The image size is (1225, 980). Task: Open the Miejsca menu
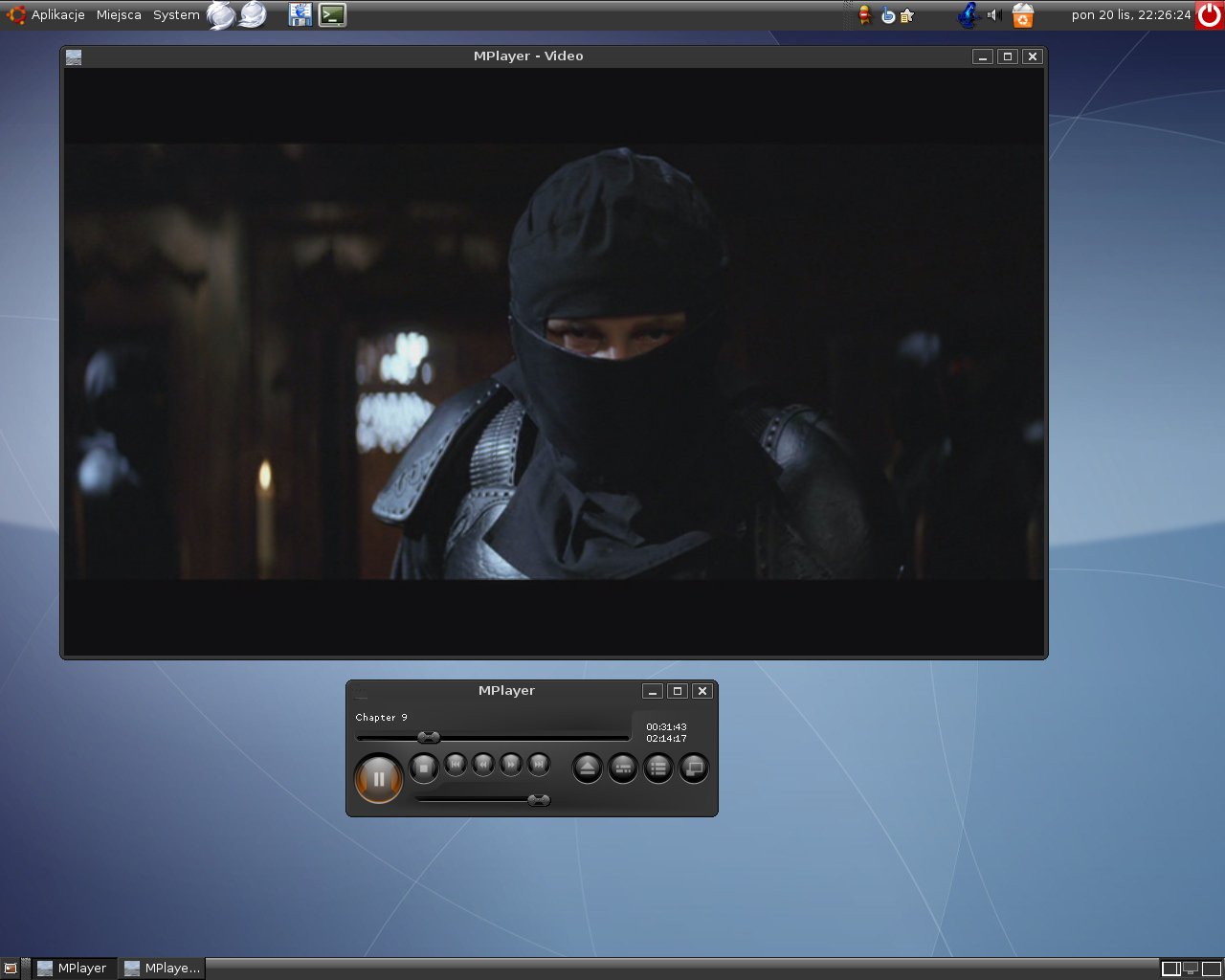click(x=119, y=14)
